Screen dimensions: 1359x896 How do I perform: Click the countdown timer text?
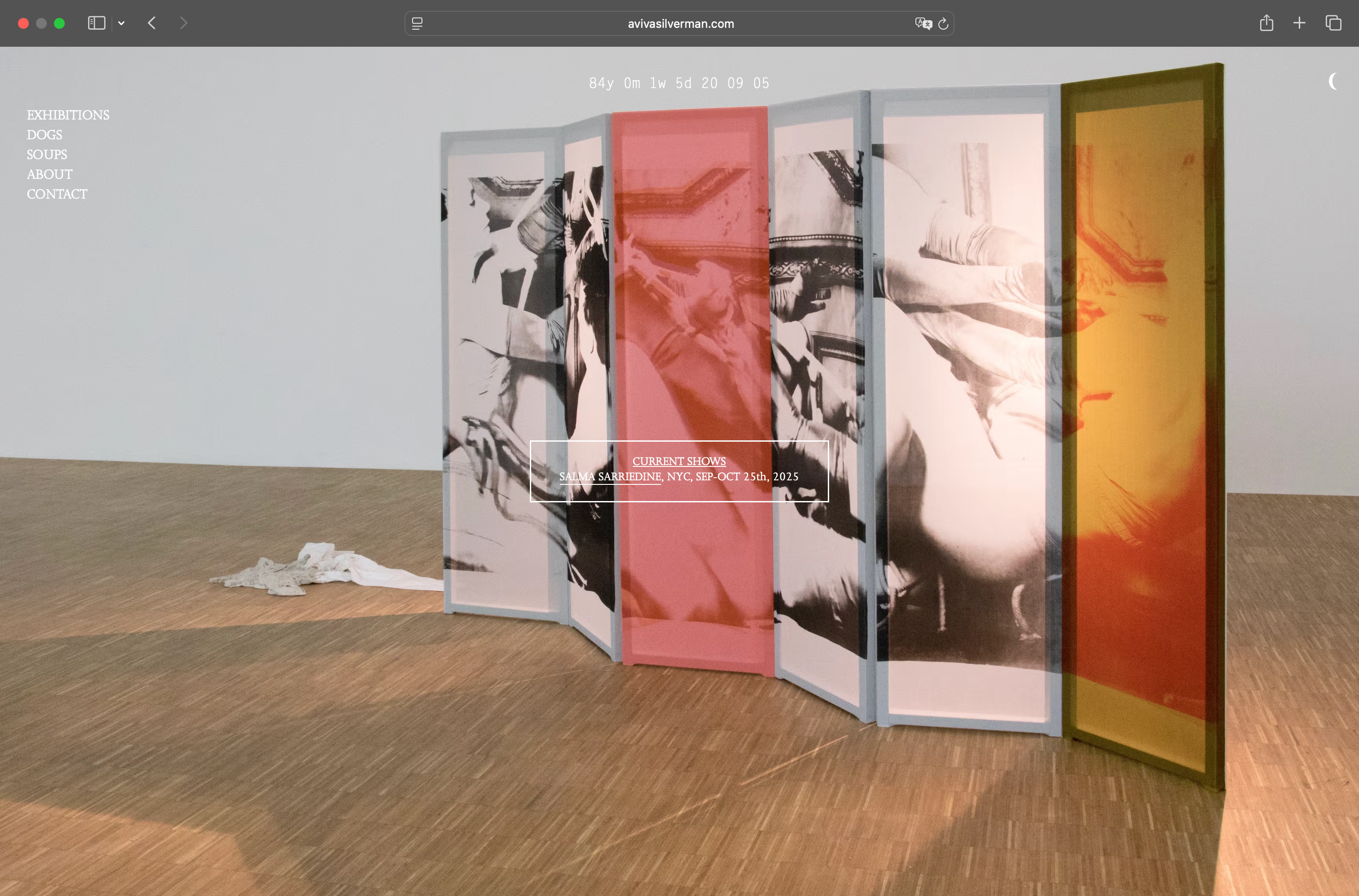679,84
